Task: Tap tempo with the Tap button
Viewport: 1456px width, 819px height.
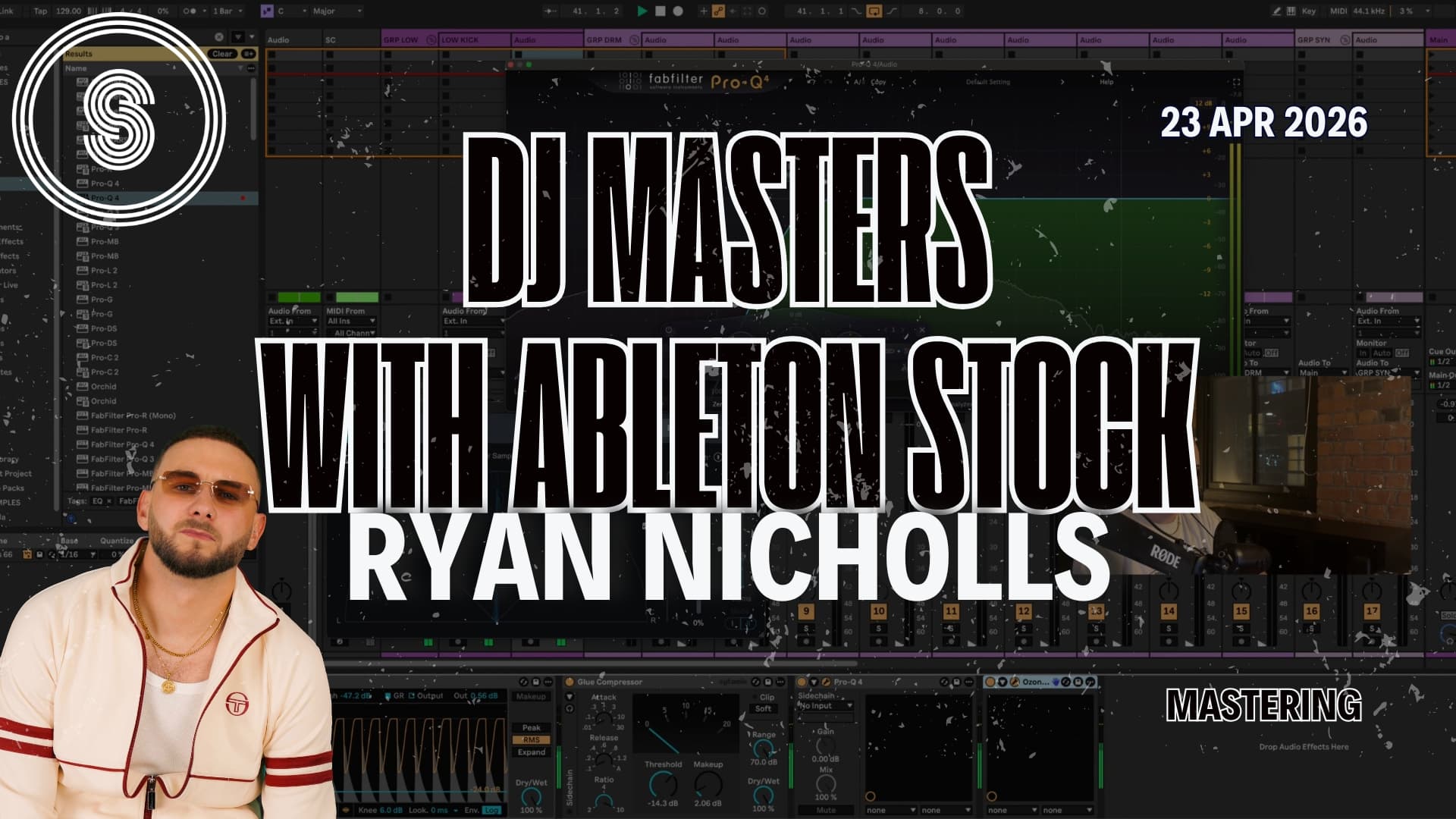Action: tap(40, 11)
